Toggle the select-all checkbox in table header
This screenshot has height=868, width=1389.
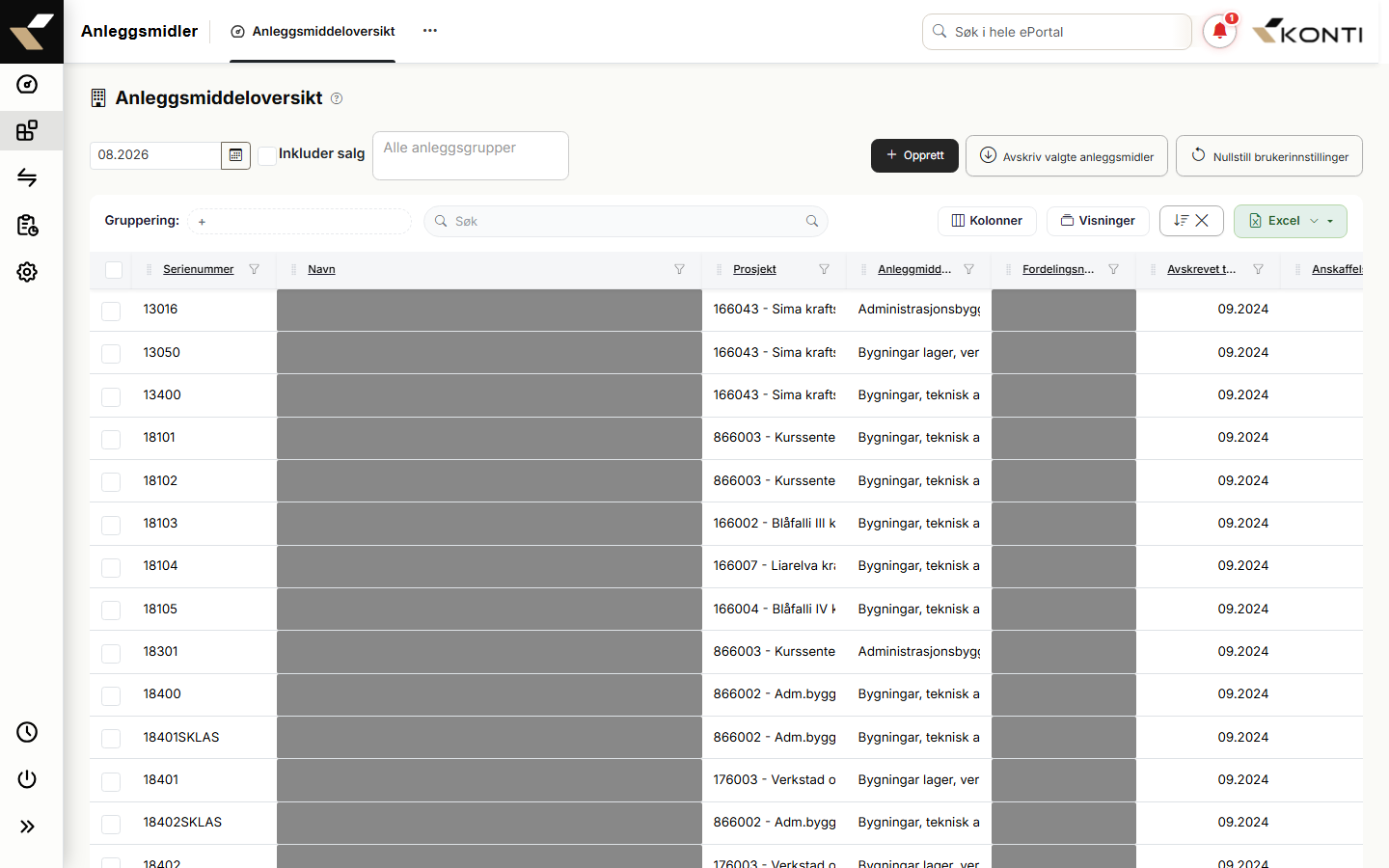114,270
